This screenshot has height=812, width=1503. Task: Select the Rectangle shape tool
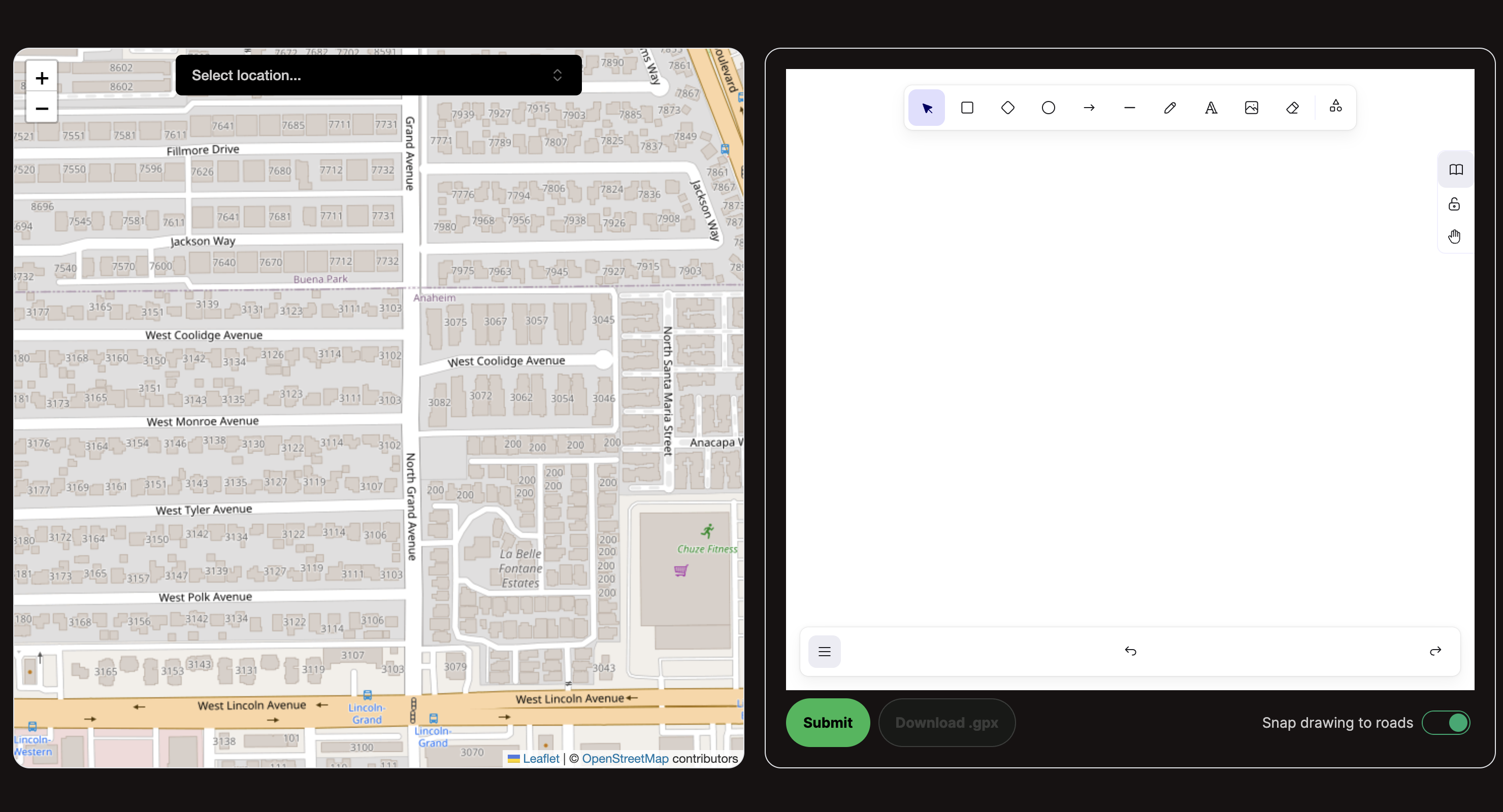coord(967,108)
